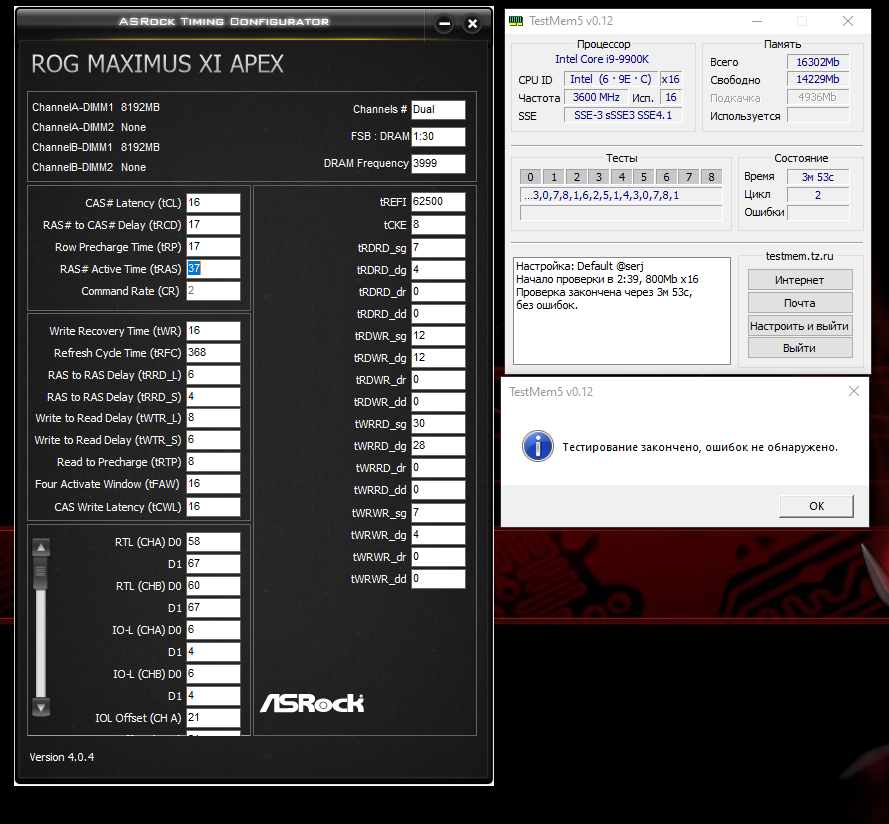This screenshot has height=824, width=889.
Task: Select test number 3 box
Action: click(x=599, y=177)
